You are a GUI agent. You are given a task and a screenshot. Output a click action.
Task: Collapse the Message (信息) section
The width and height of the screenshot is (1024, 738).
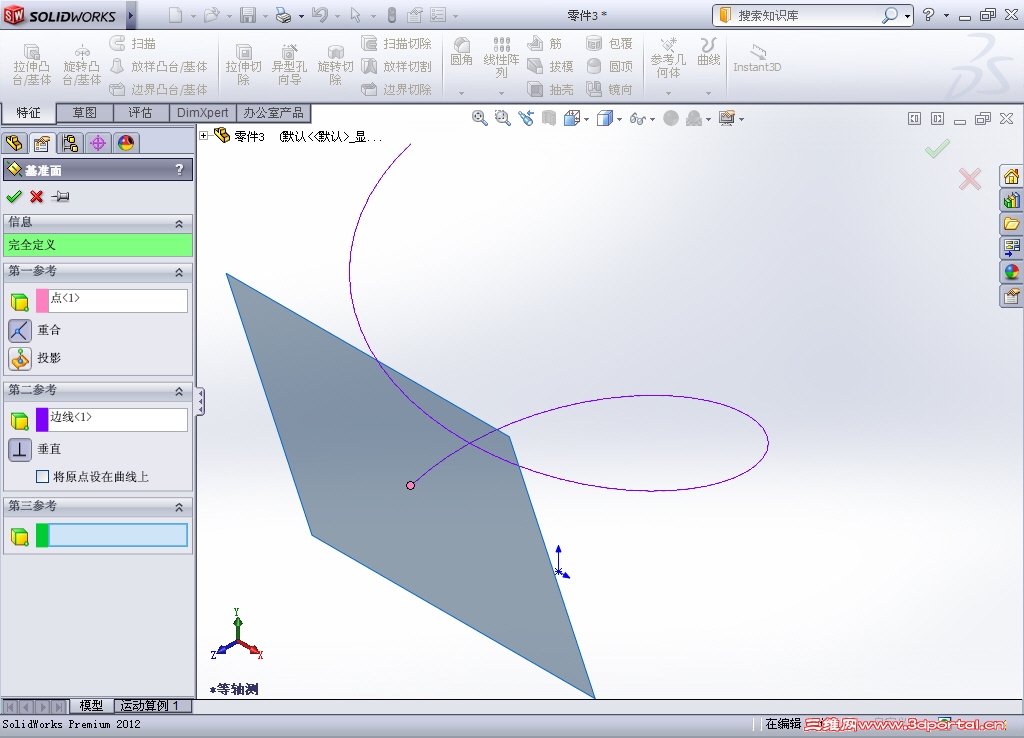point(179,223)
